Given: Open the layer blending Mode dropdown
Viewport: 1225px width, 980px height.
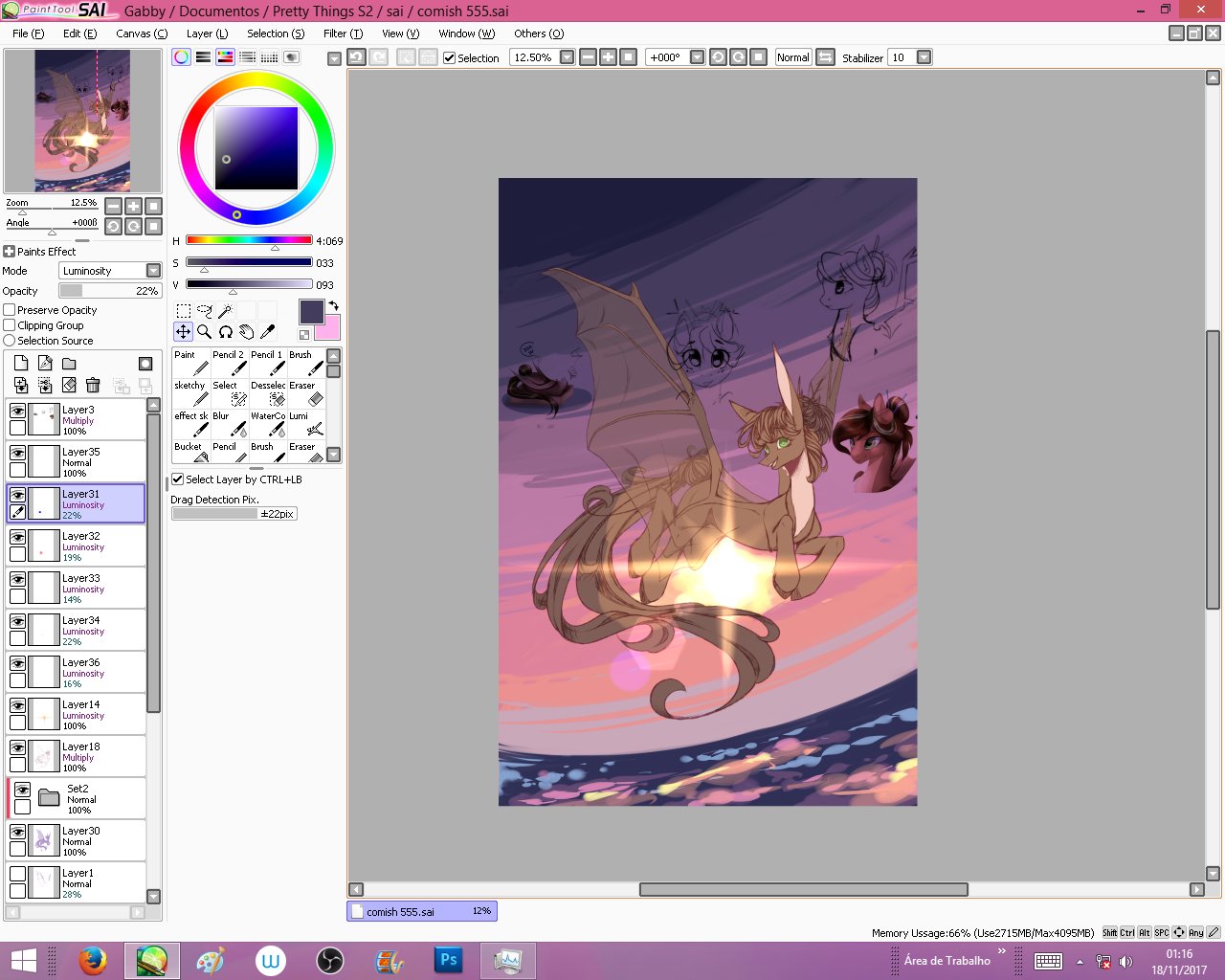Looking at the screenshot, I should 153,271.
